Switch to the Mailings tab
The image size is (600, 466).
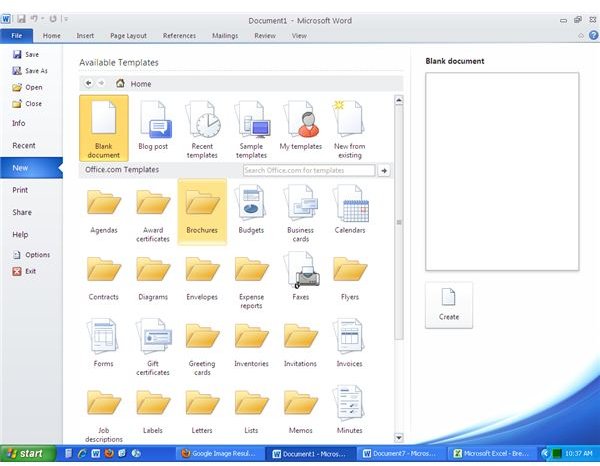[225, 36]
